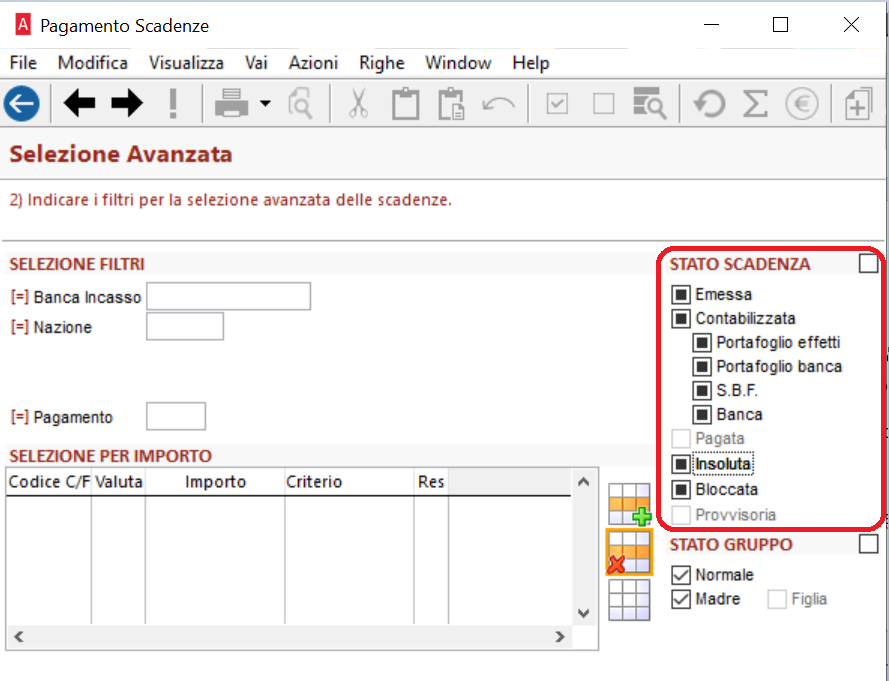Image resolution: width=889 pixels, height=681 pixels.
Task: Tick the STATO GRUPPO header checkbox
Action: [869, 544]
